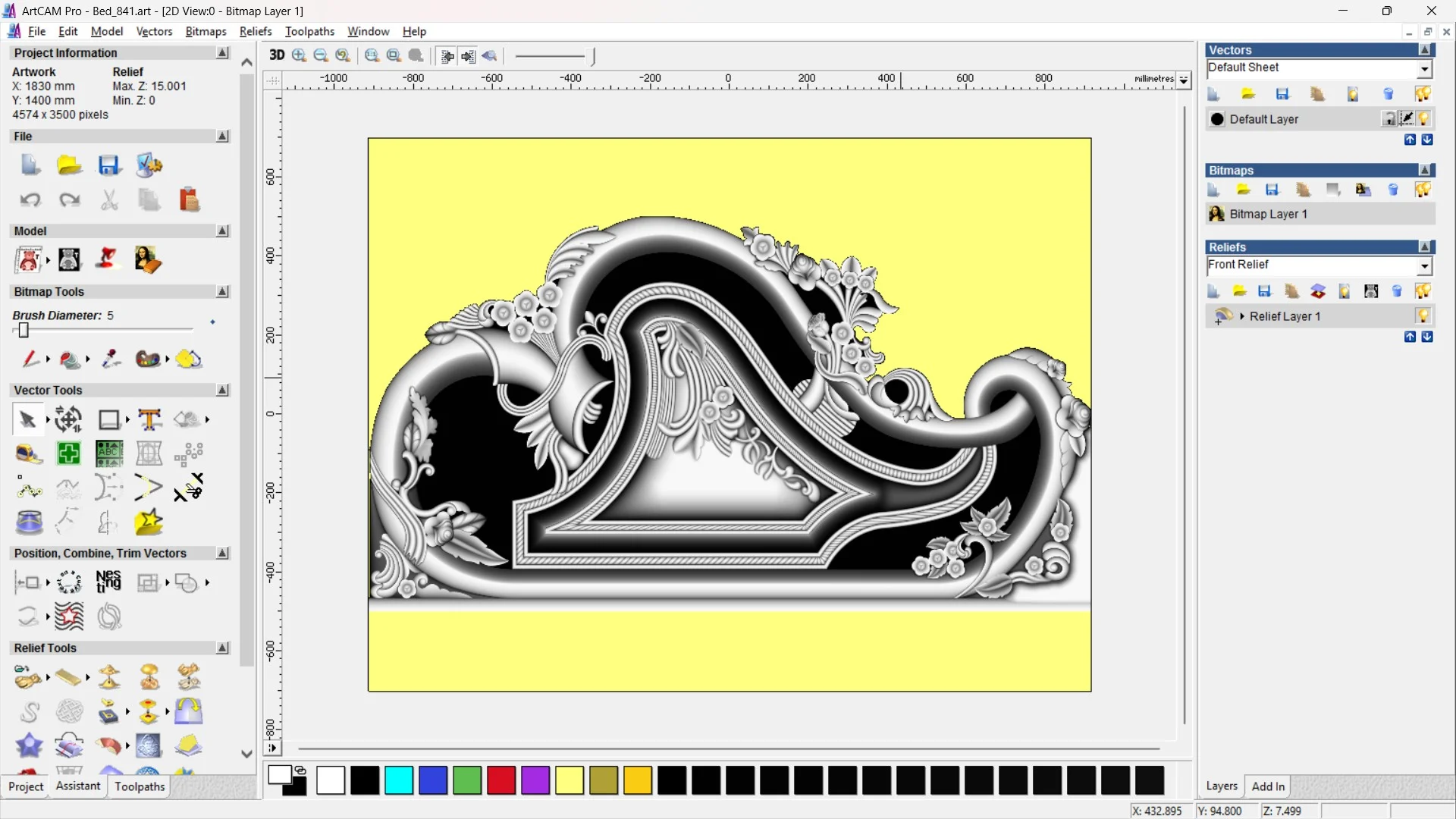Click the Add In tab button
Viewport: 1456px width, 819px height.
[x=1268, y=786]
